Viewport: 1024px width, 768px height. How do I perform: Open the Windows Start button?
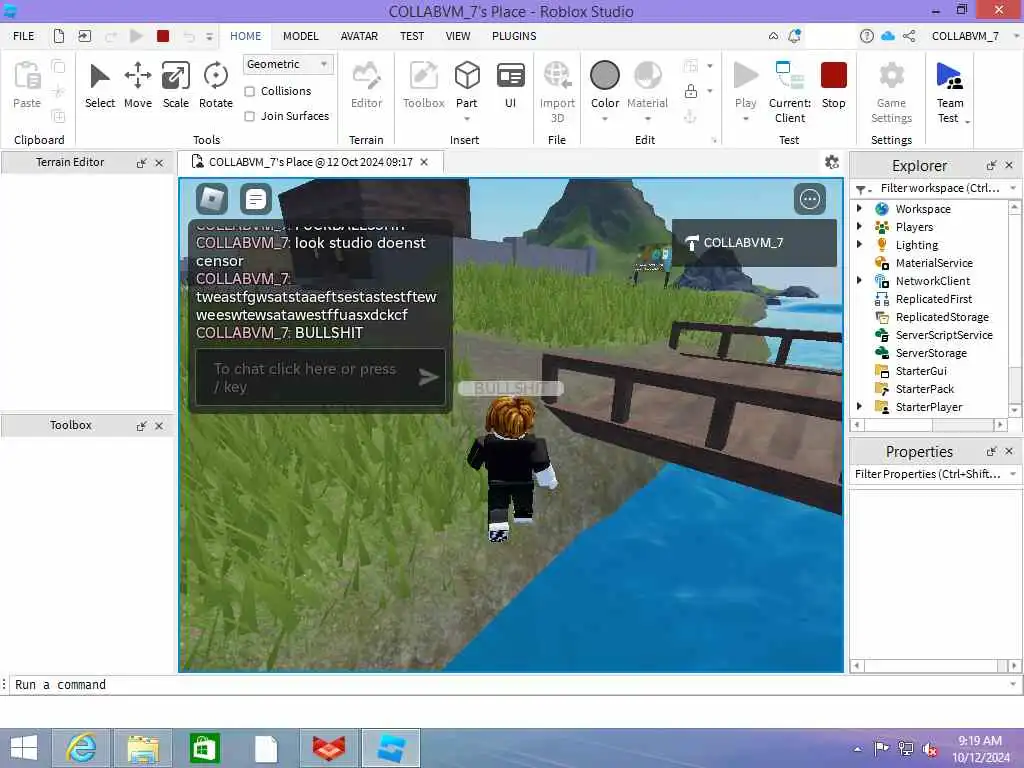click(24, 748)
